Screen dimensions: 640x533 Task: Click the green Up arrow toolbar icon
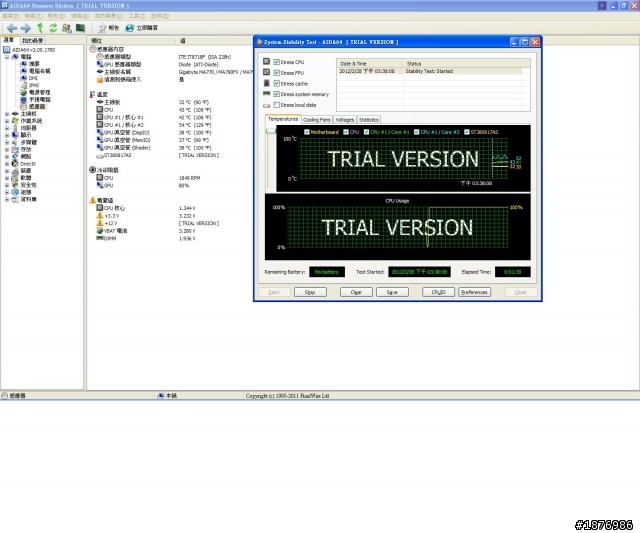pyautogui.click(x=40, y=28)
